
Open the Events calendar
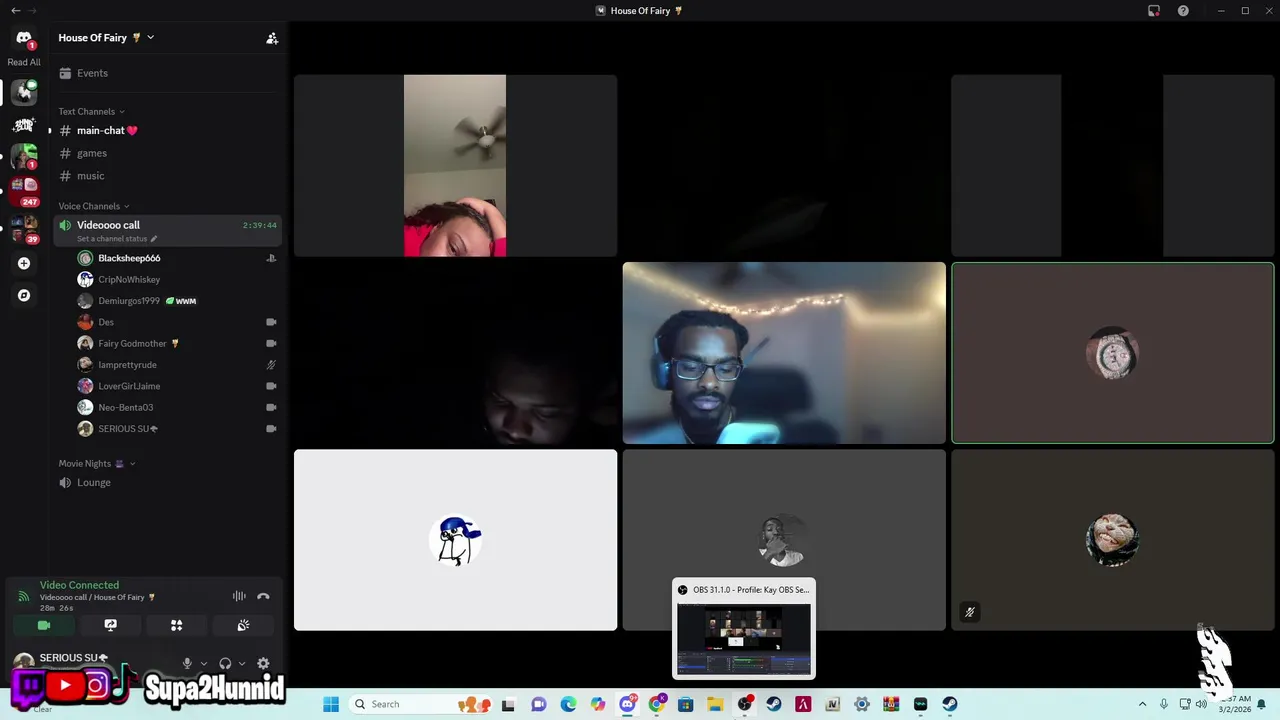tap(167, 73)
